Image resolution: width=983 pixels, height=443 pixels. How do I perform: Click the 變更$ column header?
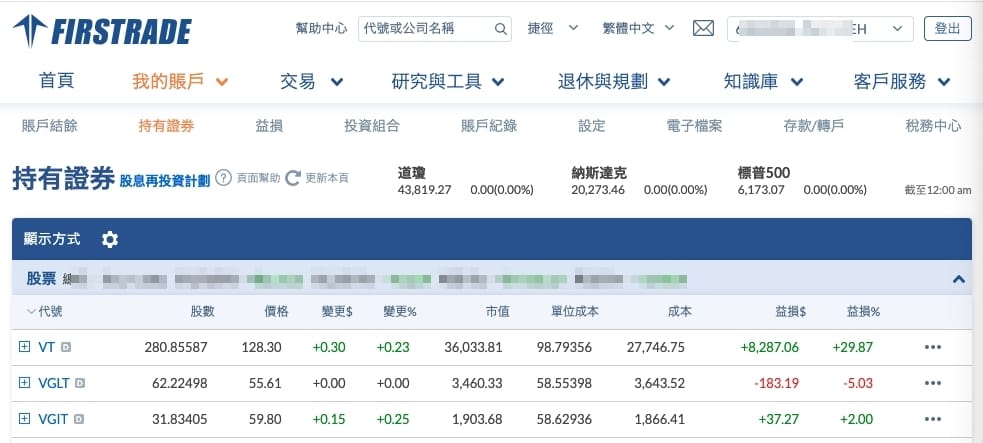[337, 311]
